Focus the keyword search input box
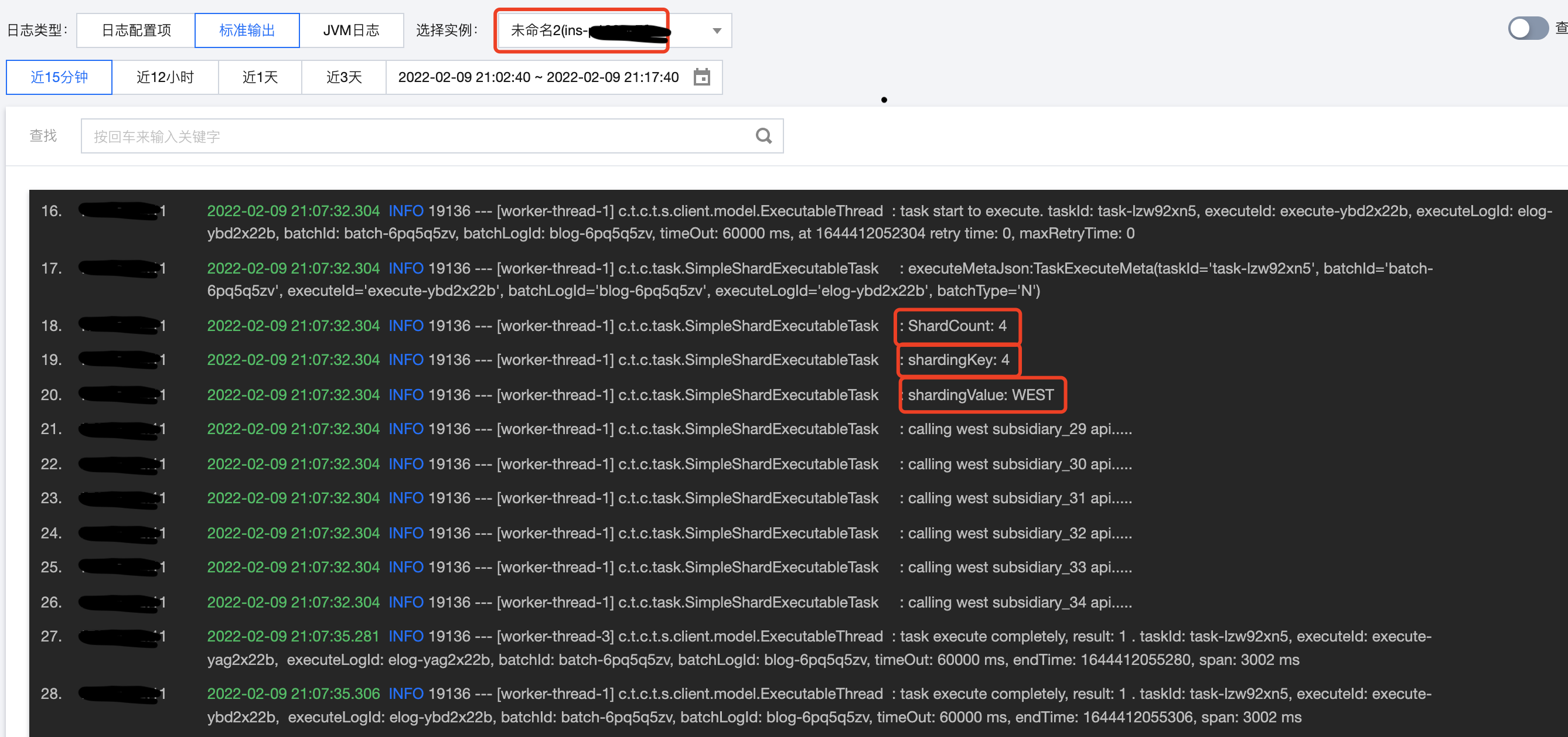This screenshot has width=1568, height=737. tap(420, 137)
